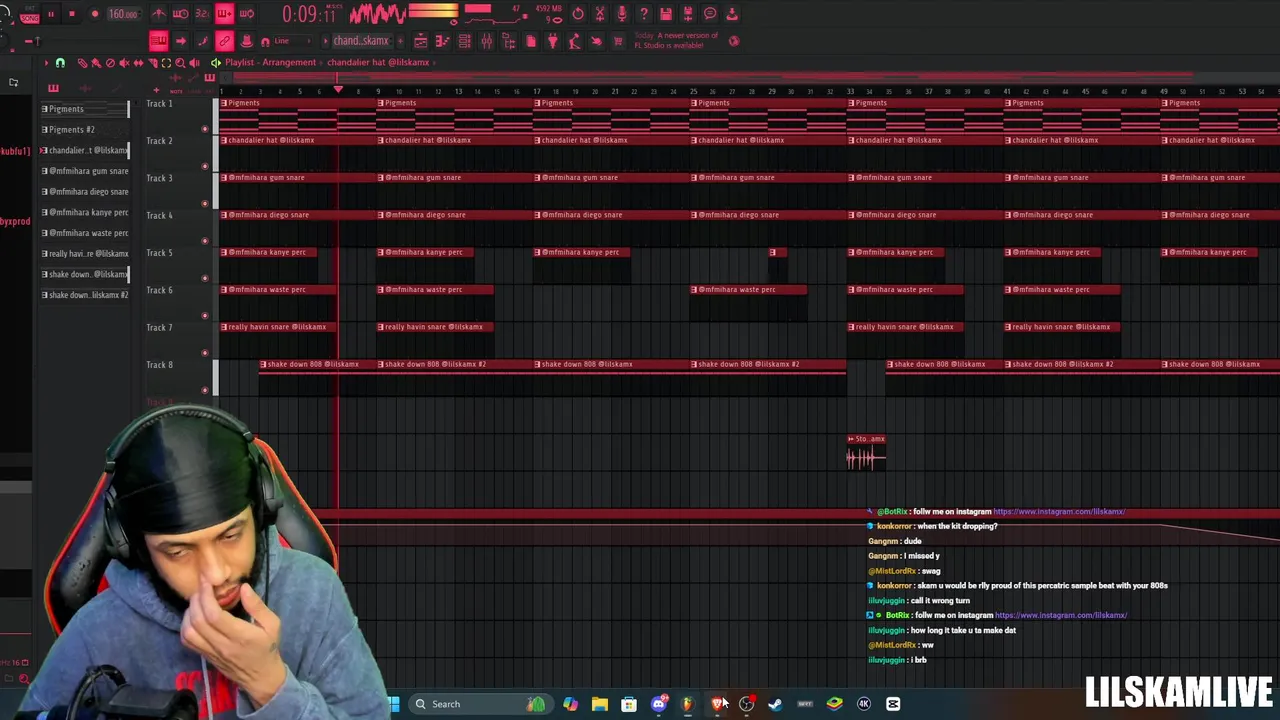Open File Explorer from the taskbar

(599, 704)
